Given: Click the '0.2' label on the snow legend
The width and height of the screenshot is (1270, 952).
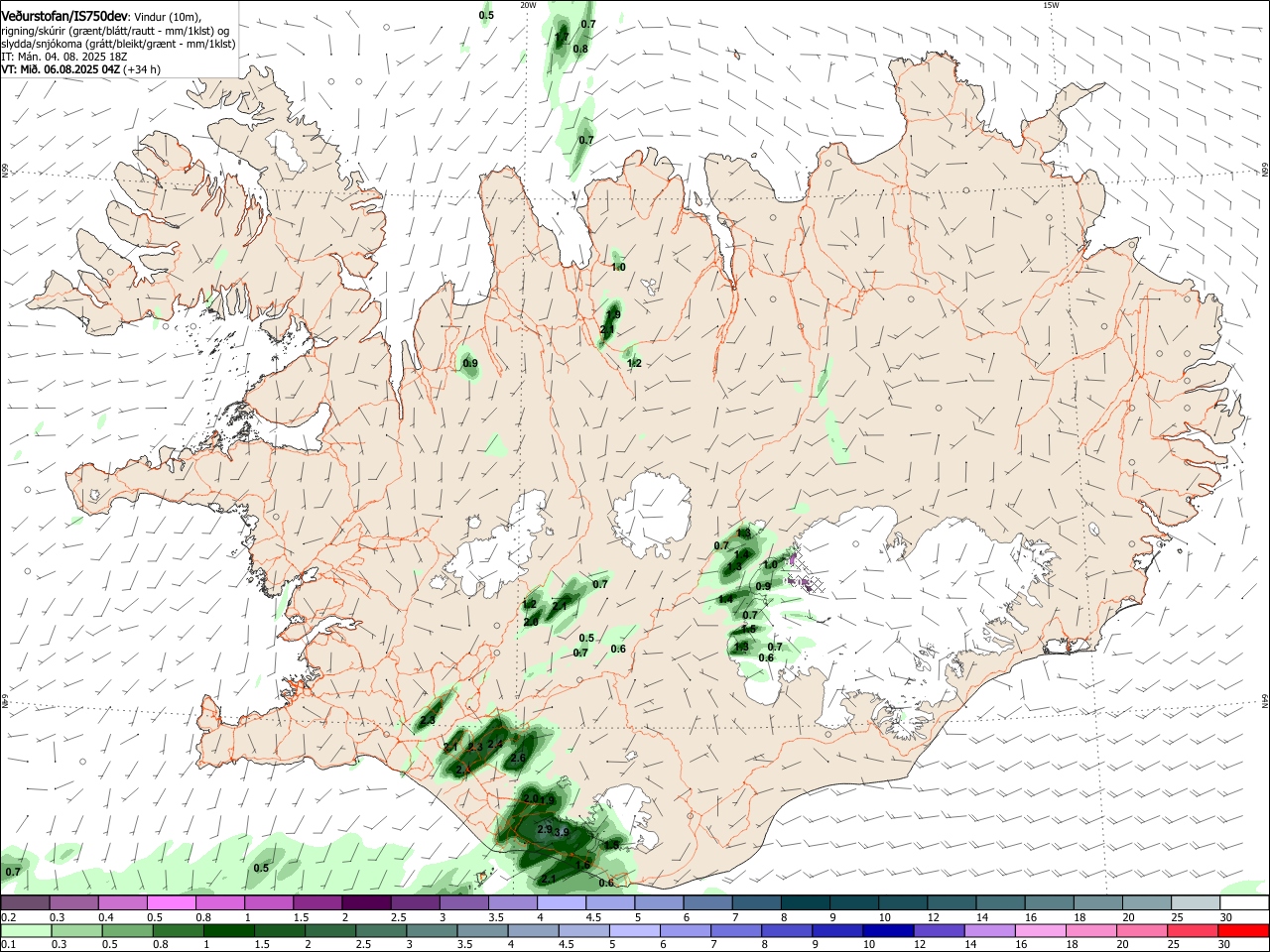Looking at the screenshot, I should pos(8,917).
